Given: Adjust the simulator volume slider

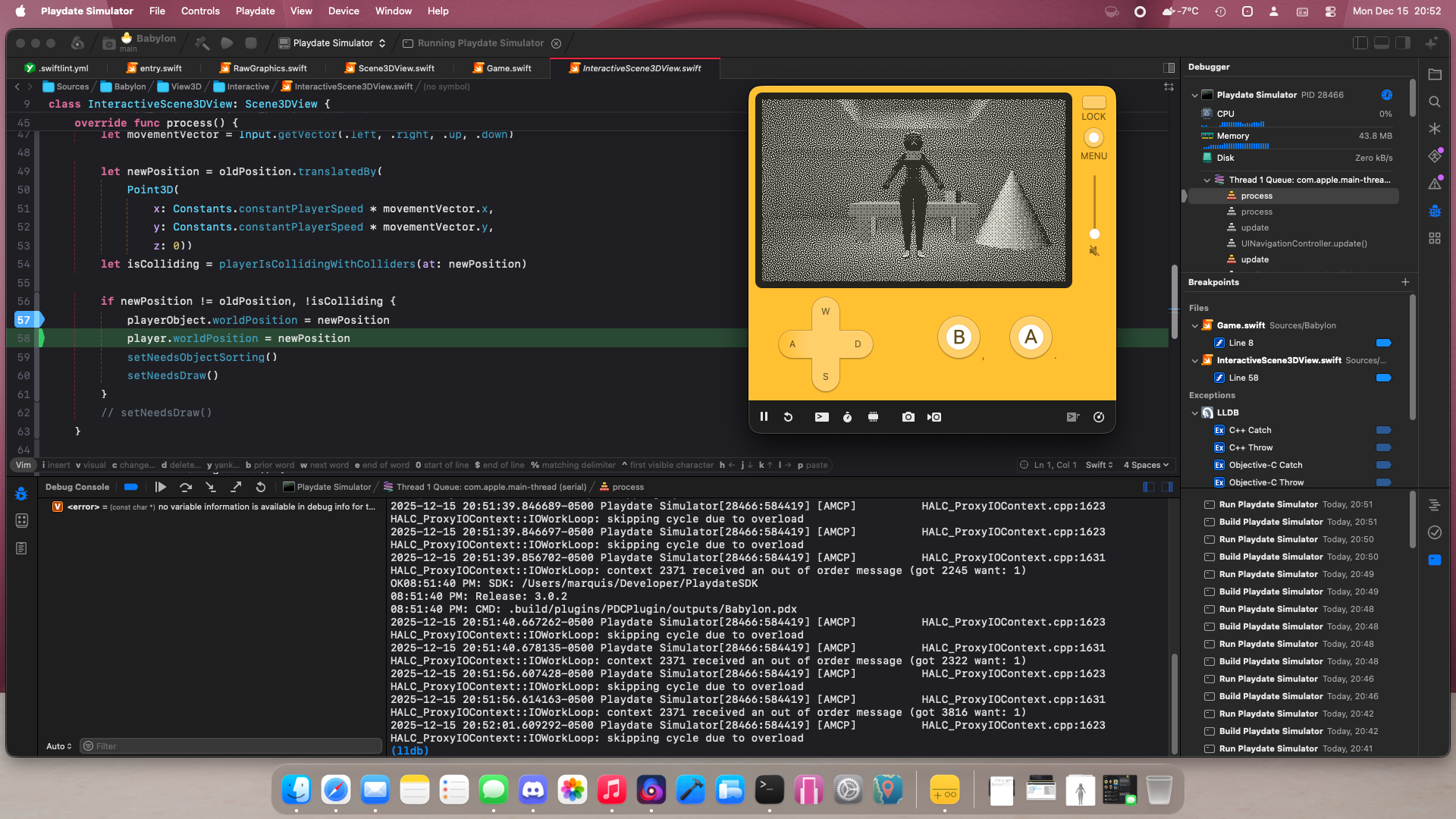Looking at the screenshot, I should (x=1094, y=234).
